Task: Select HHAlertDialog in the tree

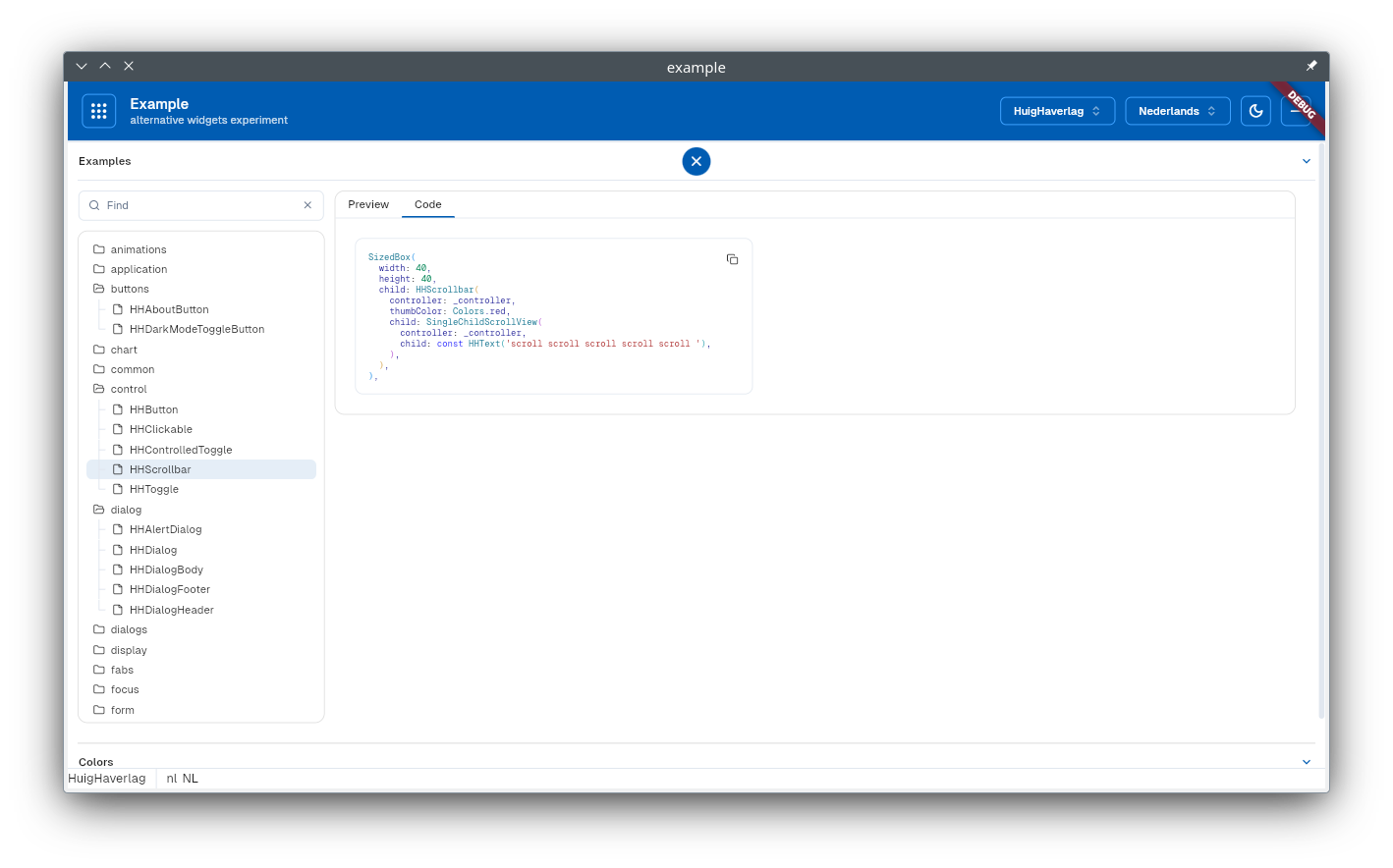Action: pos(165,529)
